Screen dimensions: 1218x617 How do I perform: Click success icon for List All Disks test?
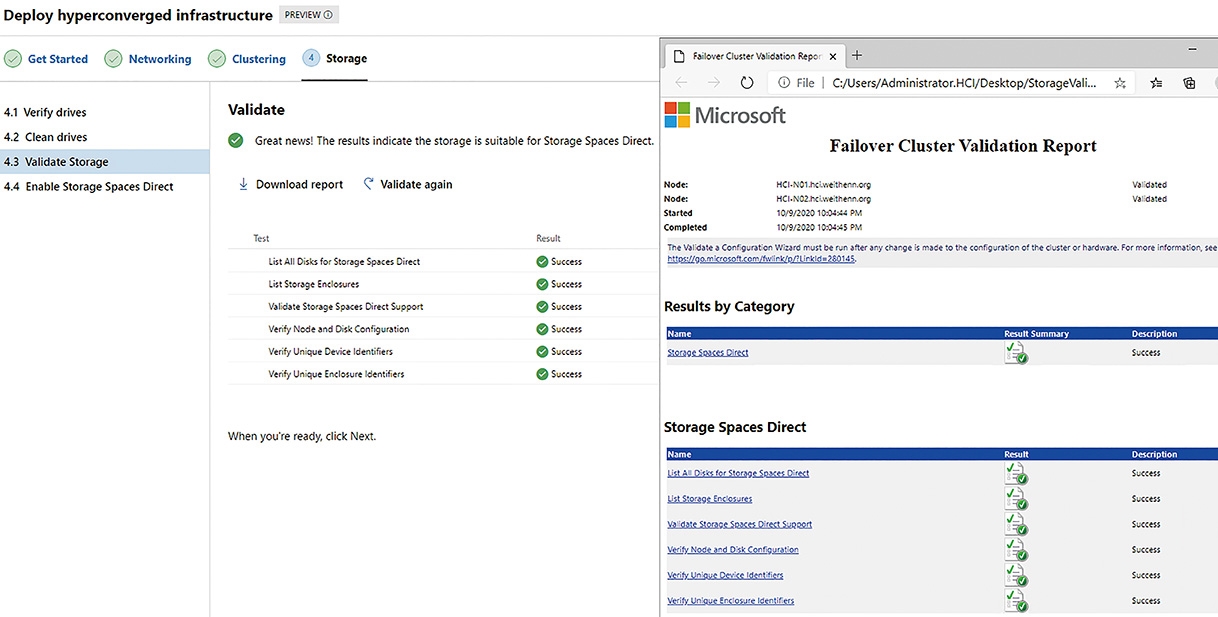(x=542, y=262)
